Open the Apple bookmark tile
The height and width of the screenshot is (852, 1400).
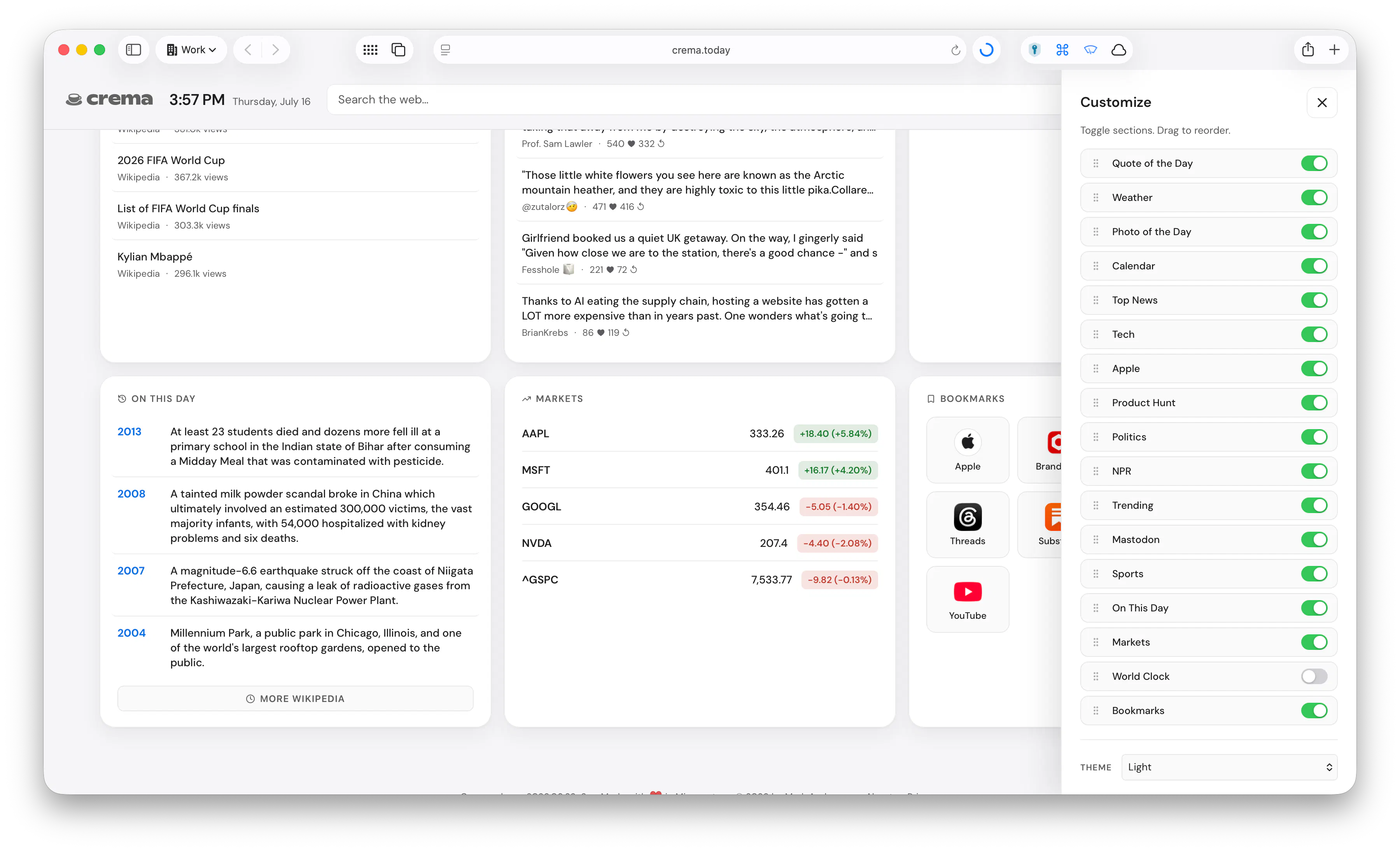click(x=967, y=450)
